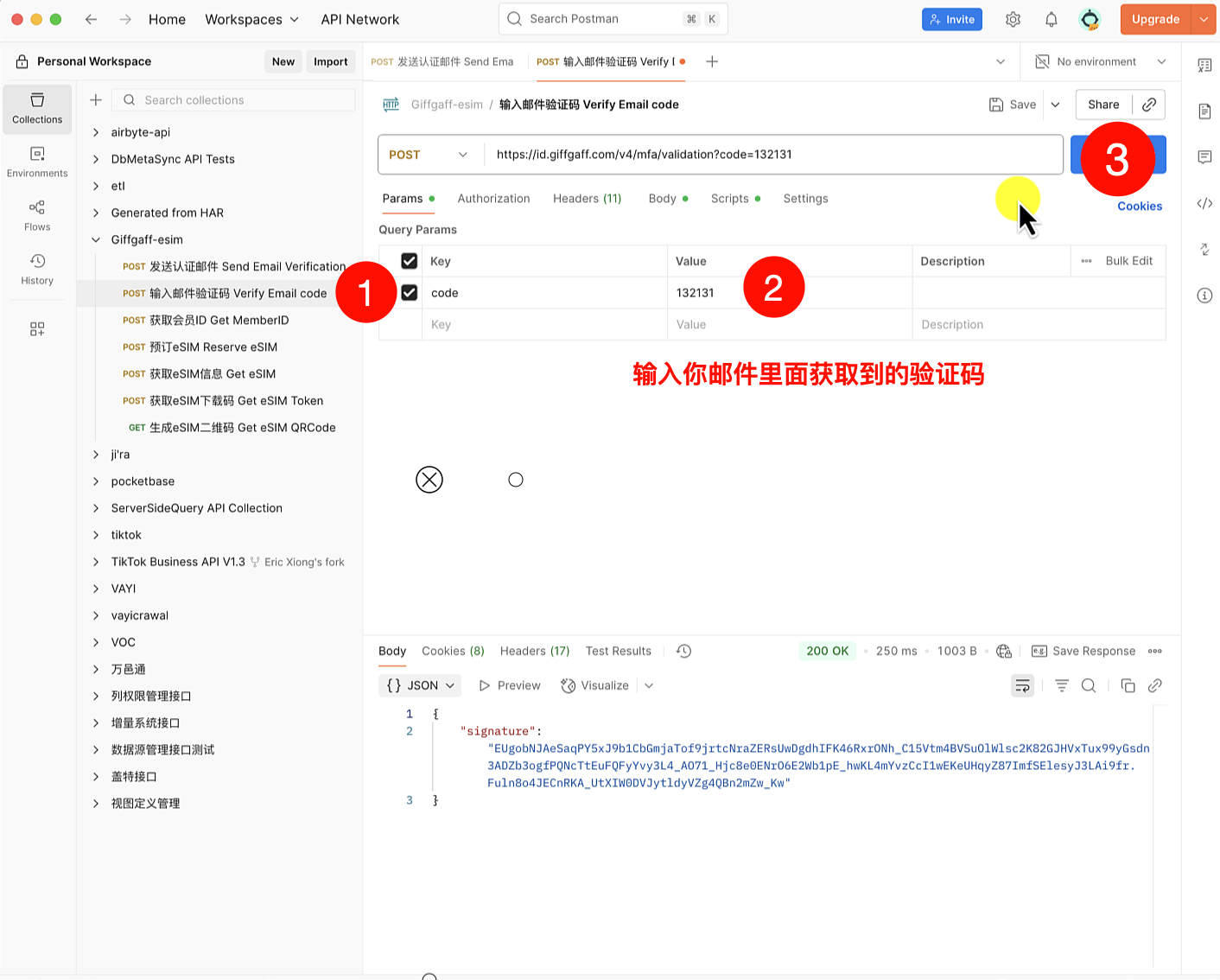The width and height of the screenshot is (1220, 980).
Task: Open Cookies management link
Action: 1140,206
